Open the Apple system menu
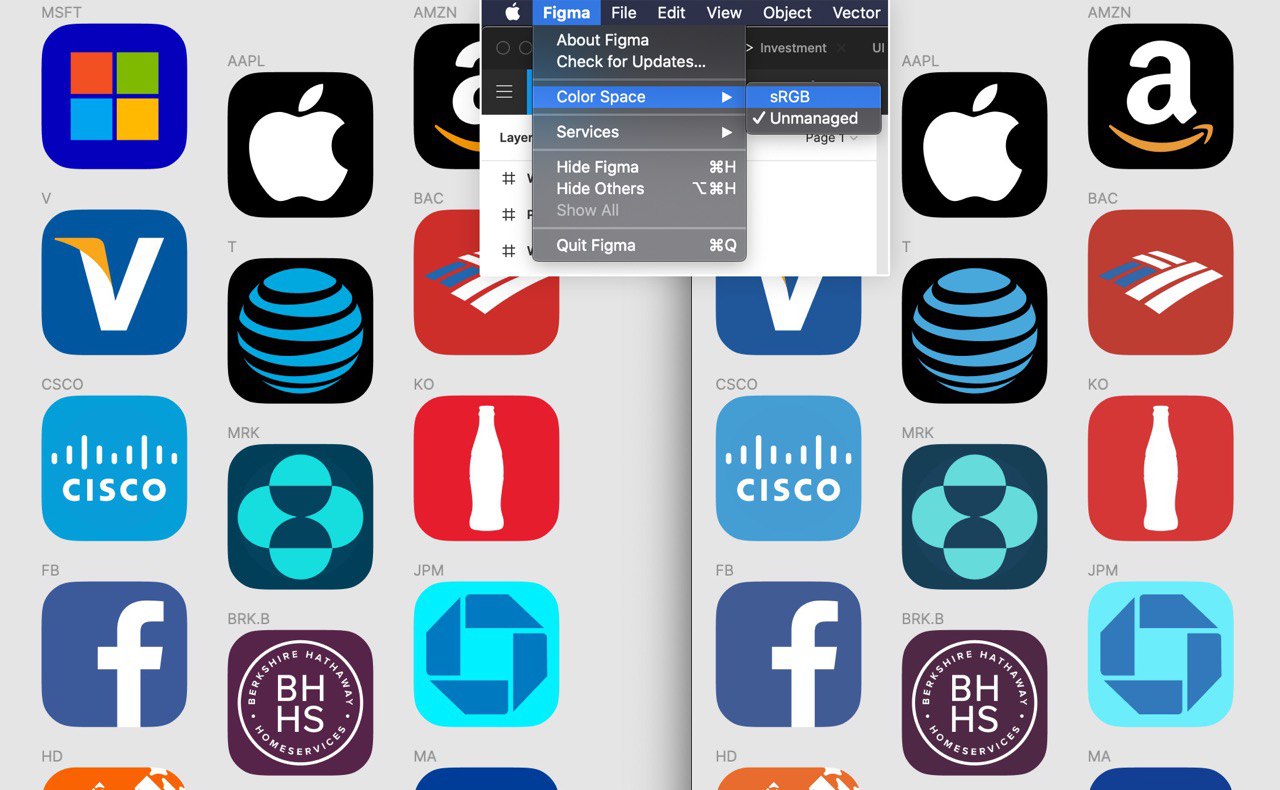The image size is (1280, 790). point(513,13)
